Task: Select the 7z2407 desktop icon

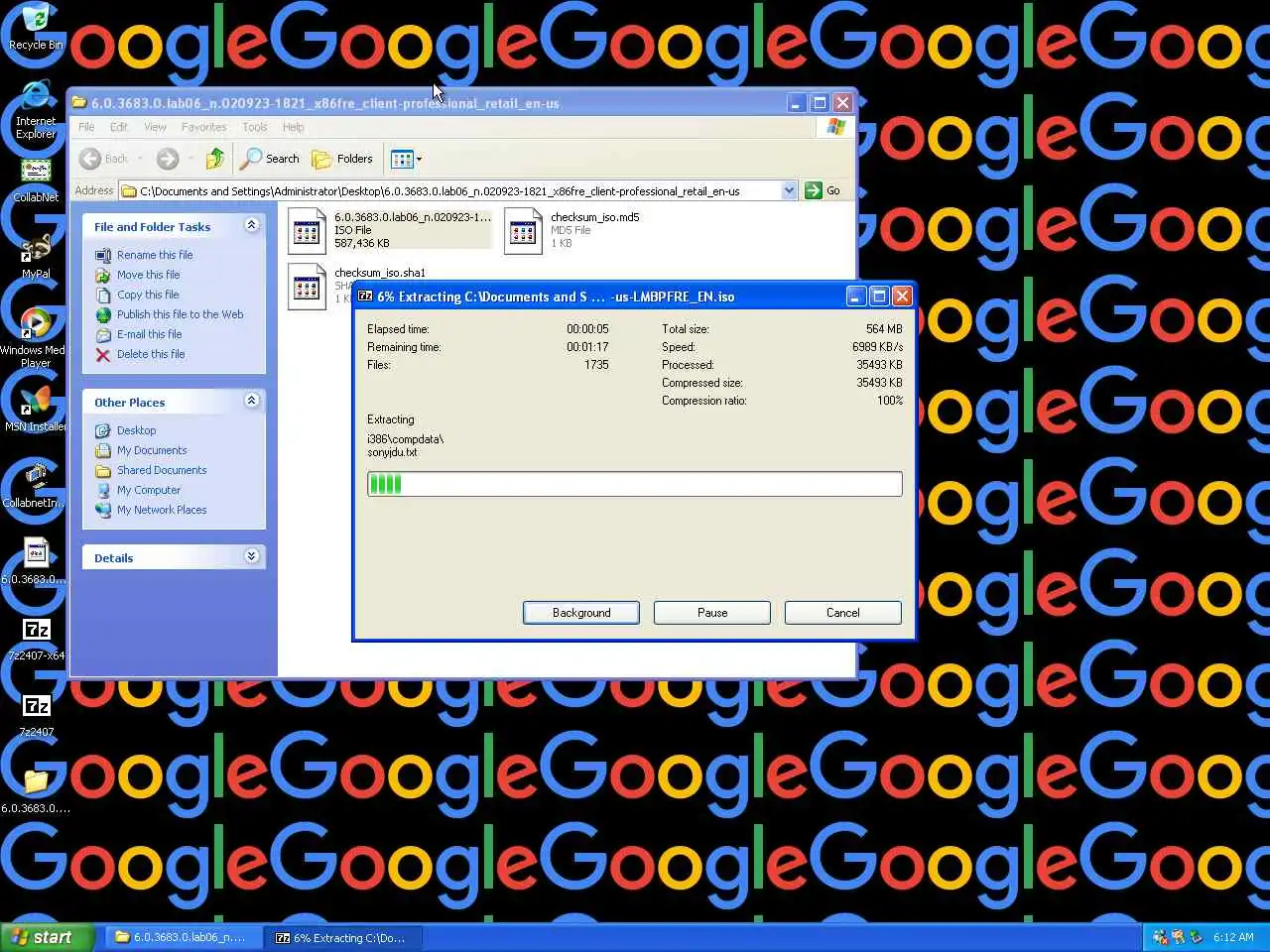Action: pyautogui.click(x=36, y=715)
